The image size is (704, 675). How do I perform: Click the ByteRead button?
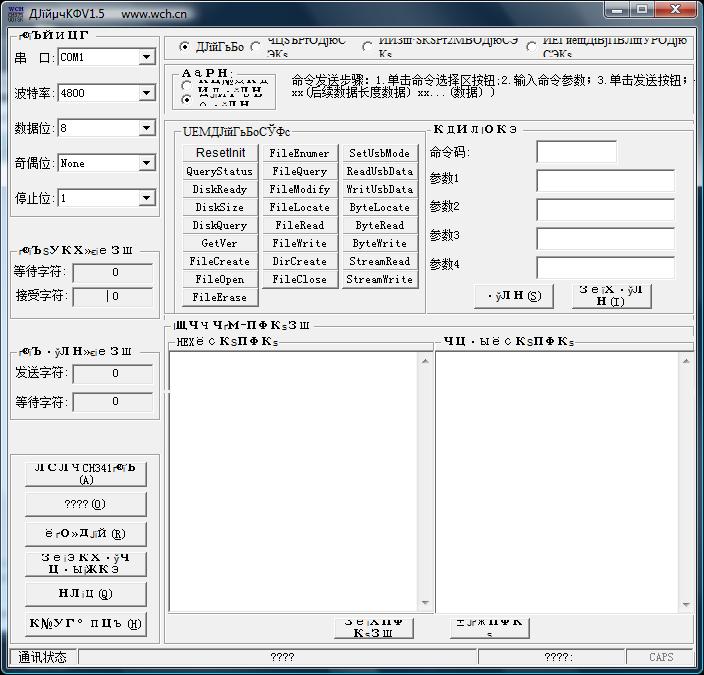[x=380, y=225]
